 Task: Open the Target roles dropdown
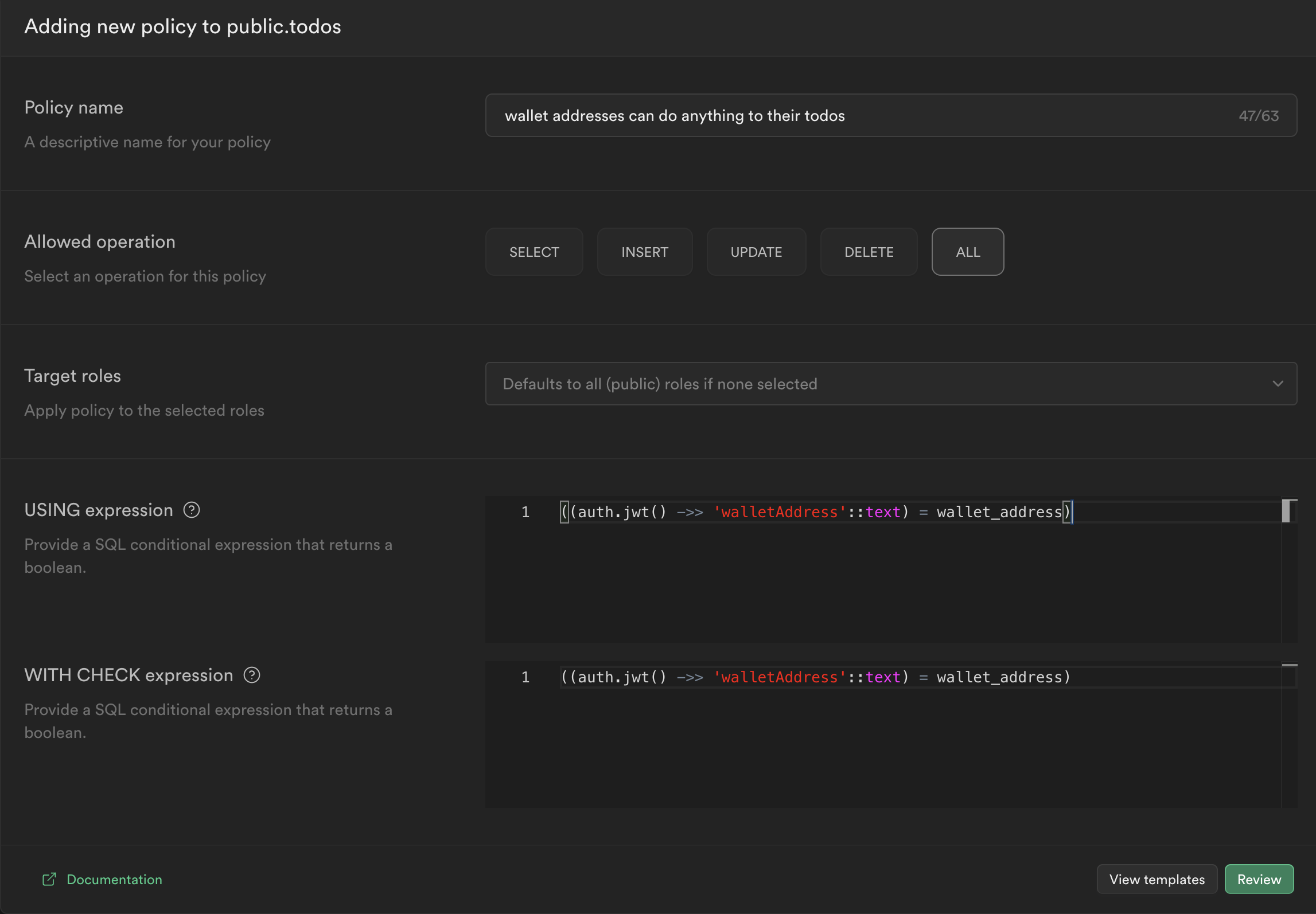tap(891, 384)
